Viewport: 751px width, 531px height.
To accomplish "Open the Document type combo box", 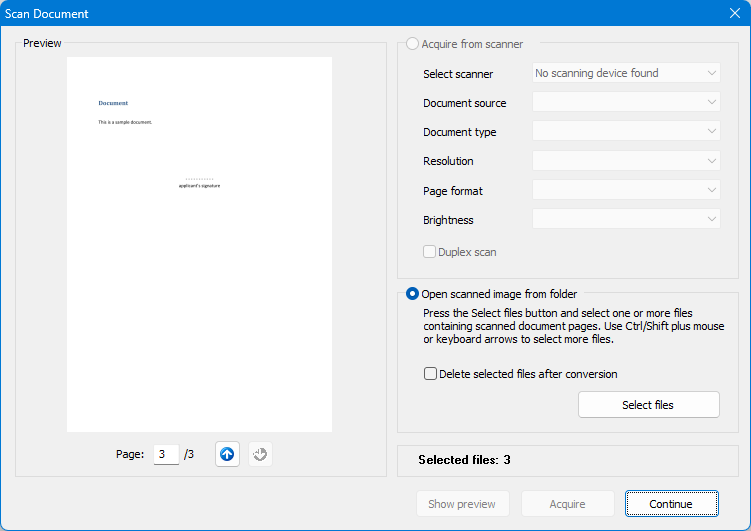I will [626, 132].
